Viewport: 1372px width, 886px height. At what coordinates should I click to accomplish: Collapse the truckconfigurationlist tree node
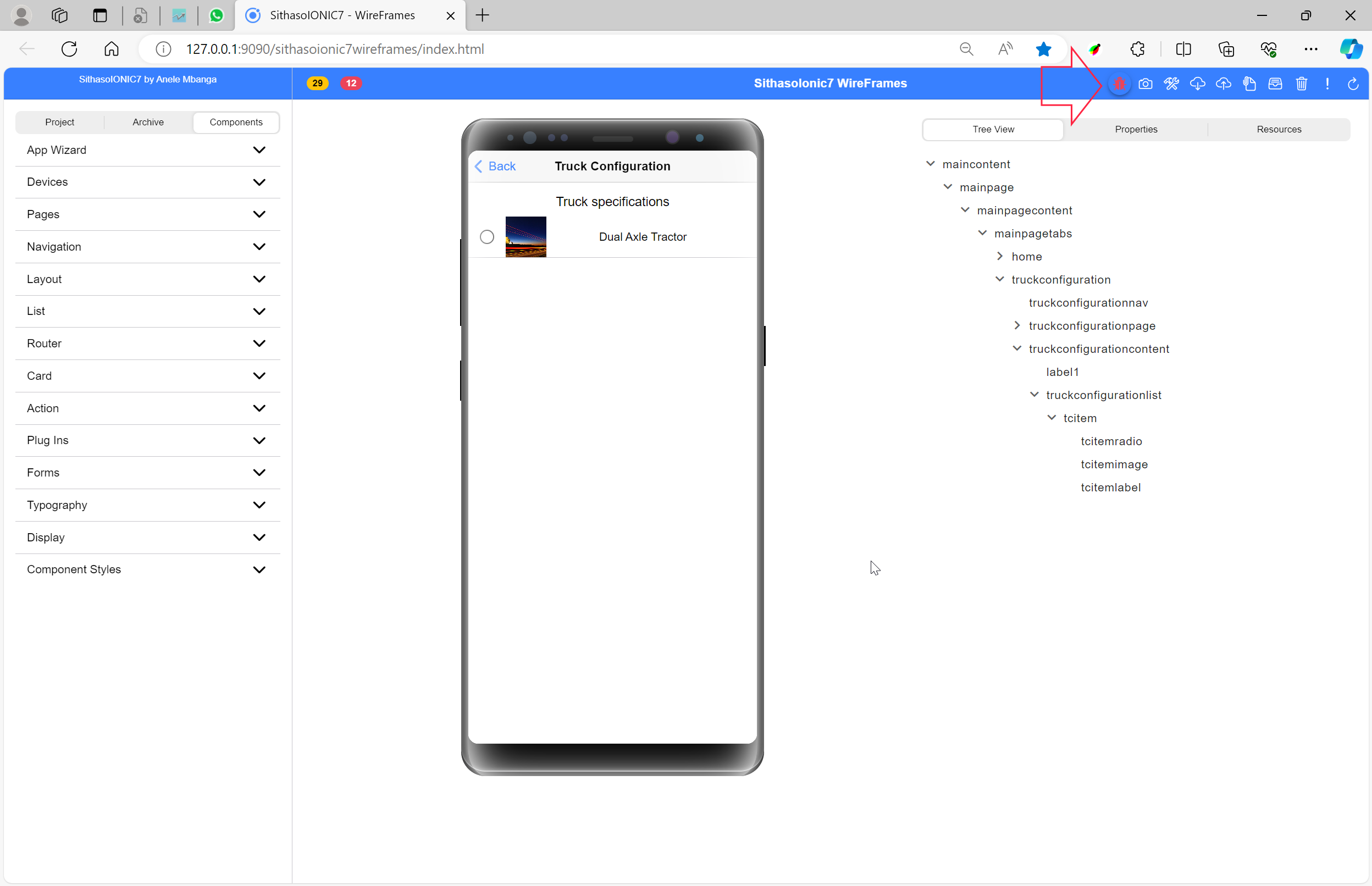click(x=1034, y=395)
